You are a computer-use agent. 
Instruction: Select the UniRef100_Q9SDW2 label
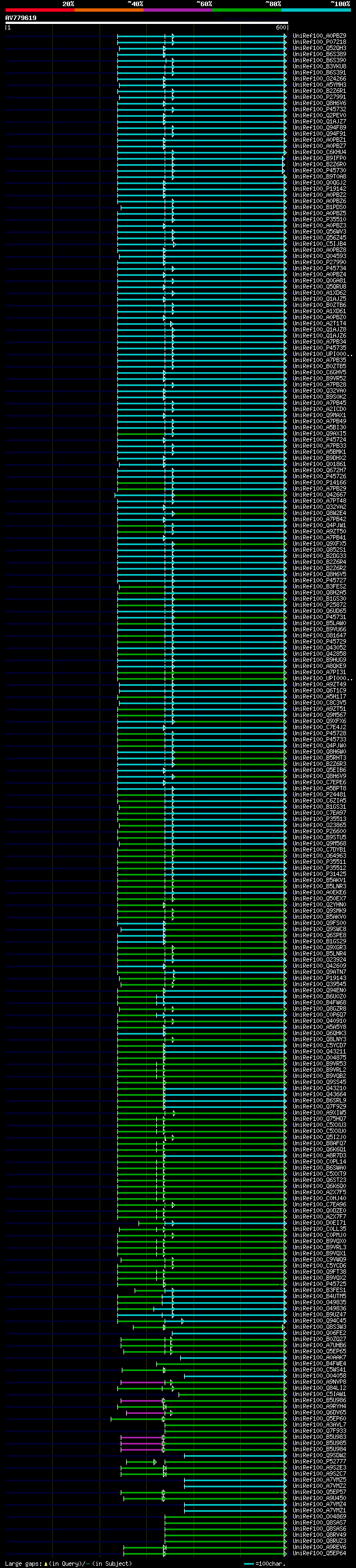point(319,1456)
